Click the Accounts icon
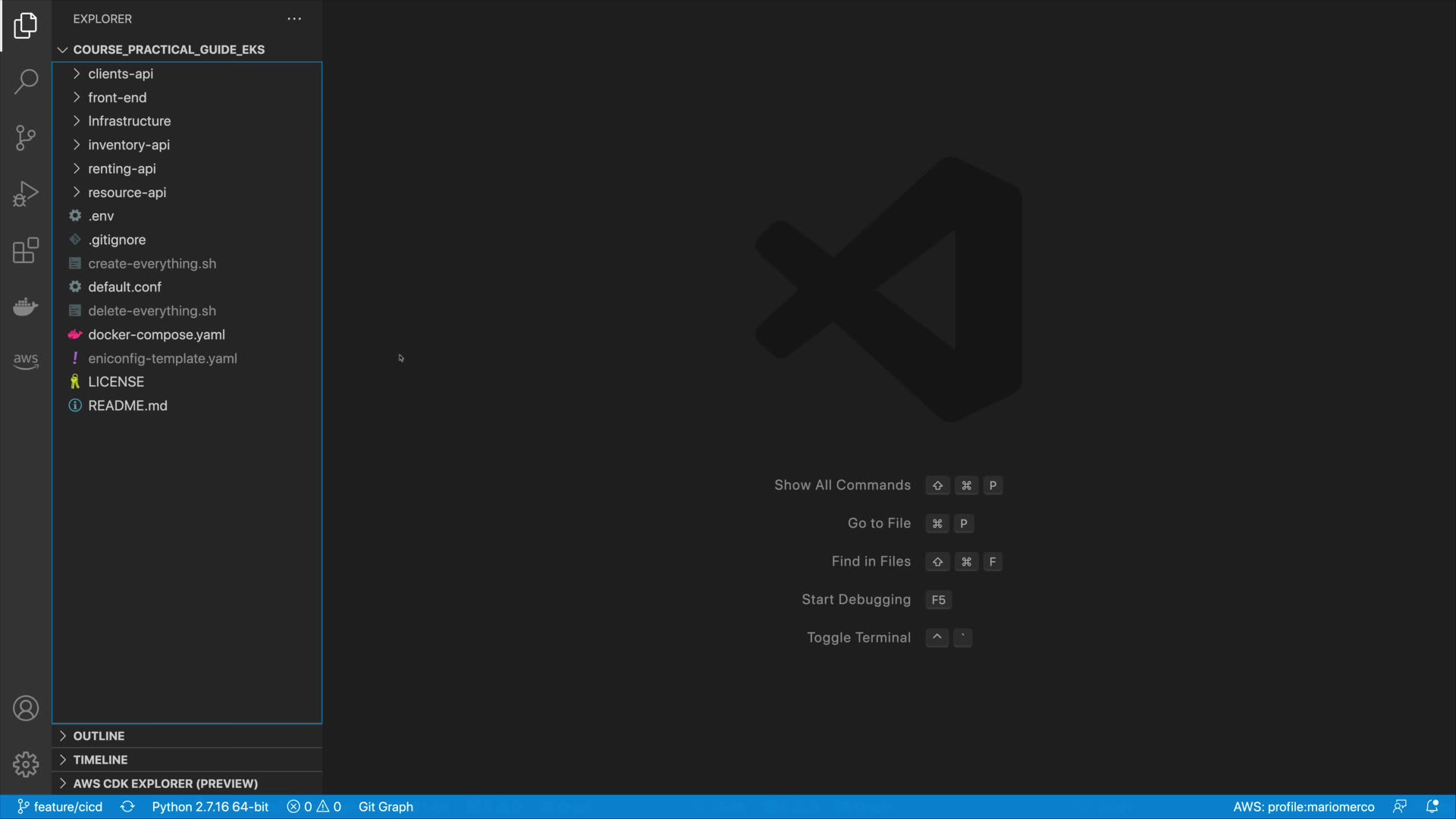 [26, 708]
